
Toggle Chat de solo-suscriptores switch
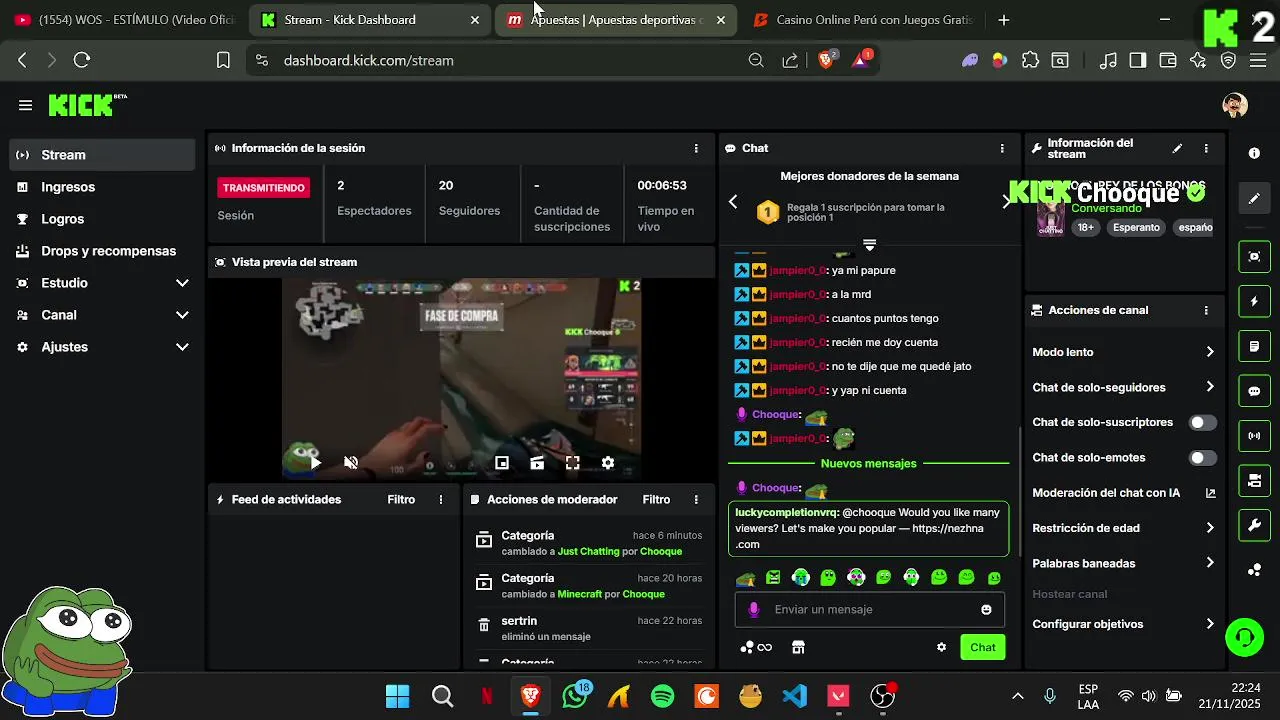pos(1203,422)
